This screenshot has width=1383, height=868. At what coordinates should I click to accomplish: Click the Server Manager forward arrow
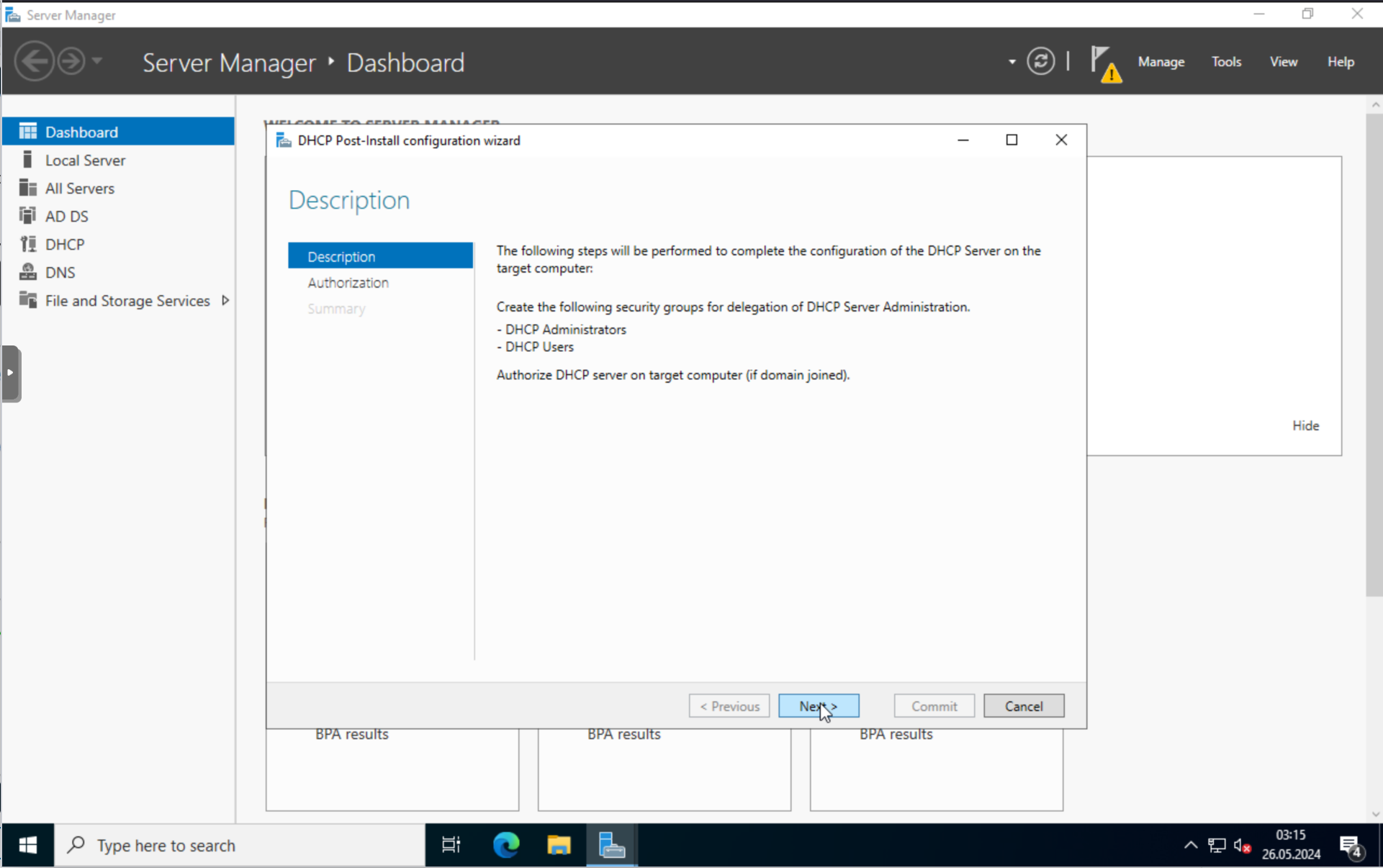pyautogui.click(x=71, y=61)
